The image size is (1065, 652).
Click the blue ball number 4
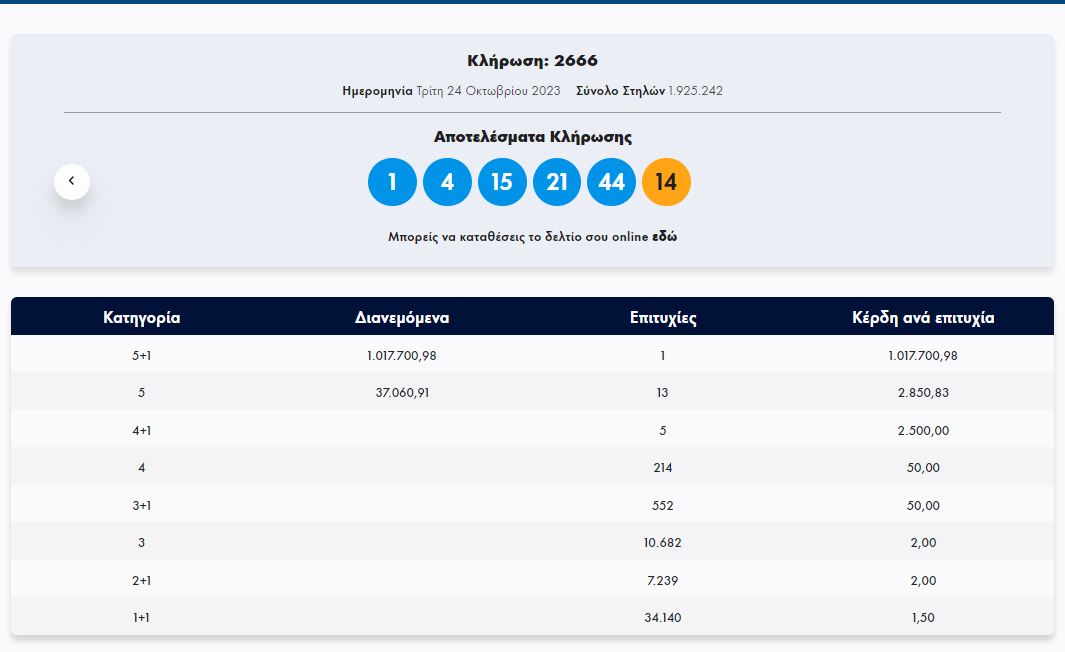(x=447, y=182)
